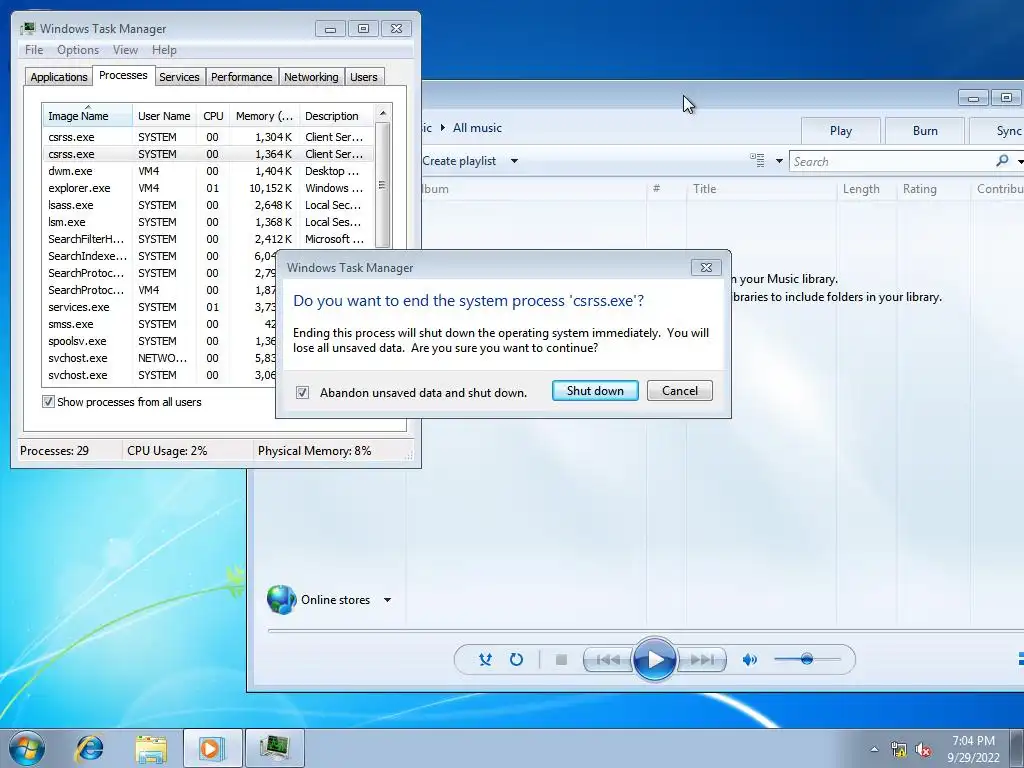Open the Performance tab
Image resolution: width=1024 pixels, height=768 pixels.
click(x=242, y=76)
